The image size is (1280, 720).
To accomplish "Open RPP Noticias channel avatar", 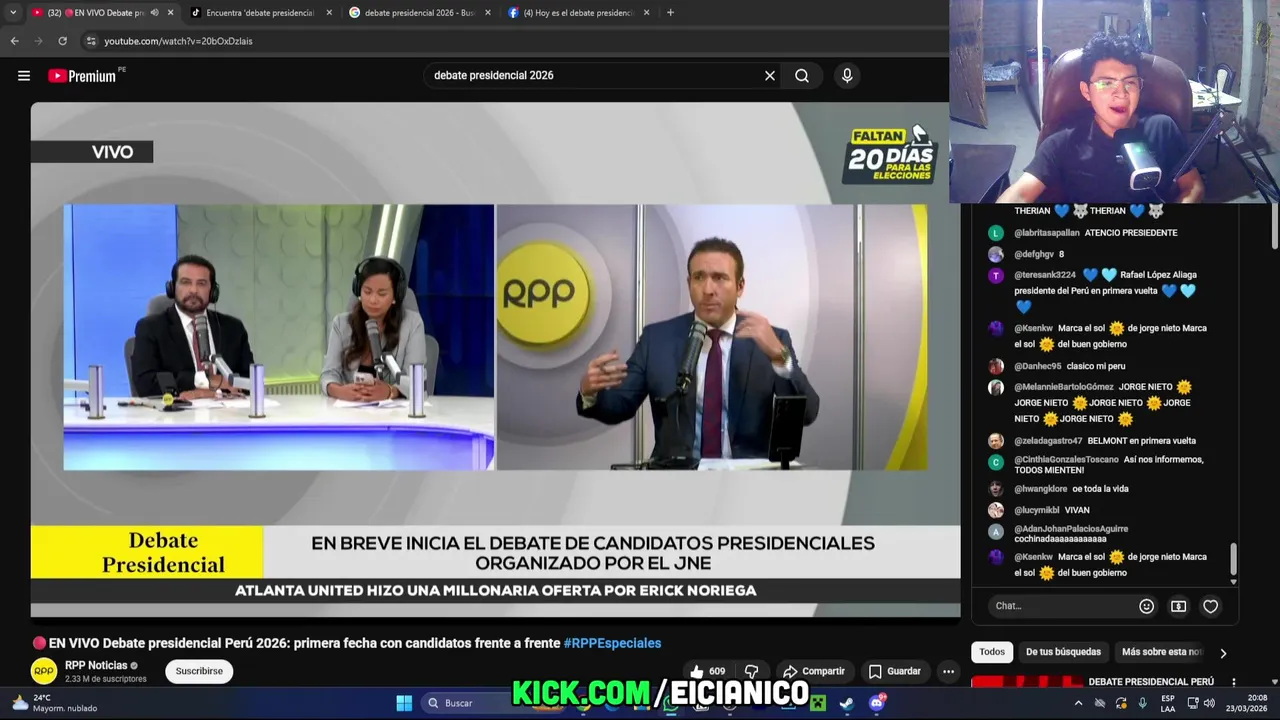I will coord(44,671).
